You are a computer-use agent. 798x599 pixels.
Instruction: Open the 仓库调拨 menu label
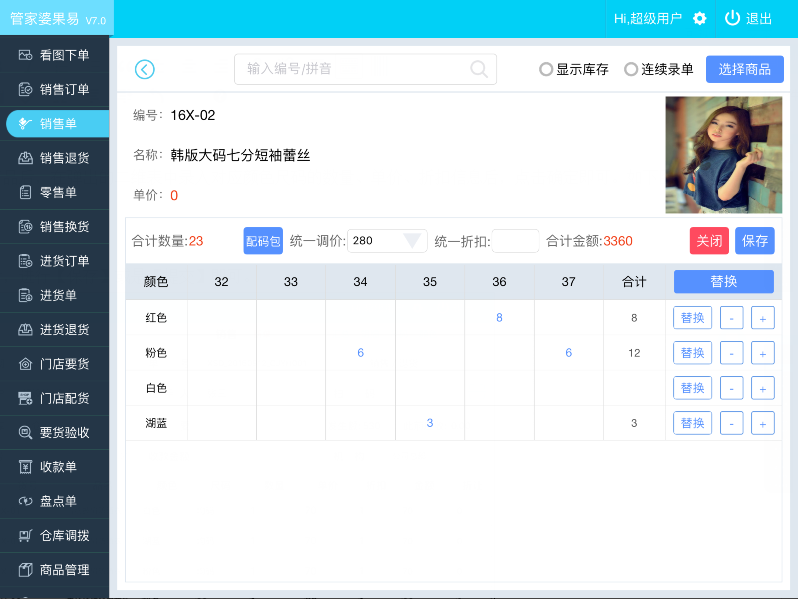tap(65, 535)
